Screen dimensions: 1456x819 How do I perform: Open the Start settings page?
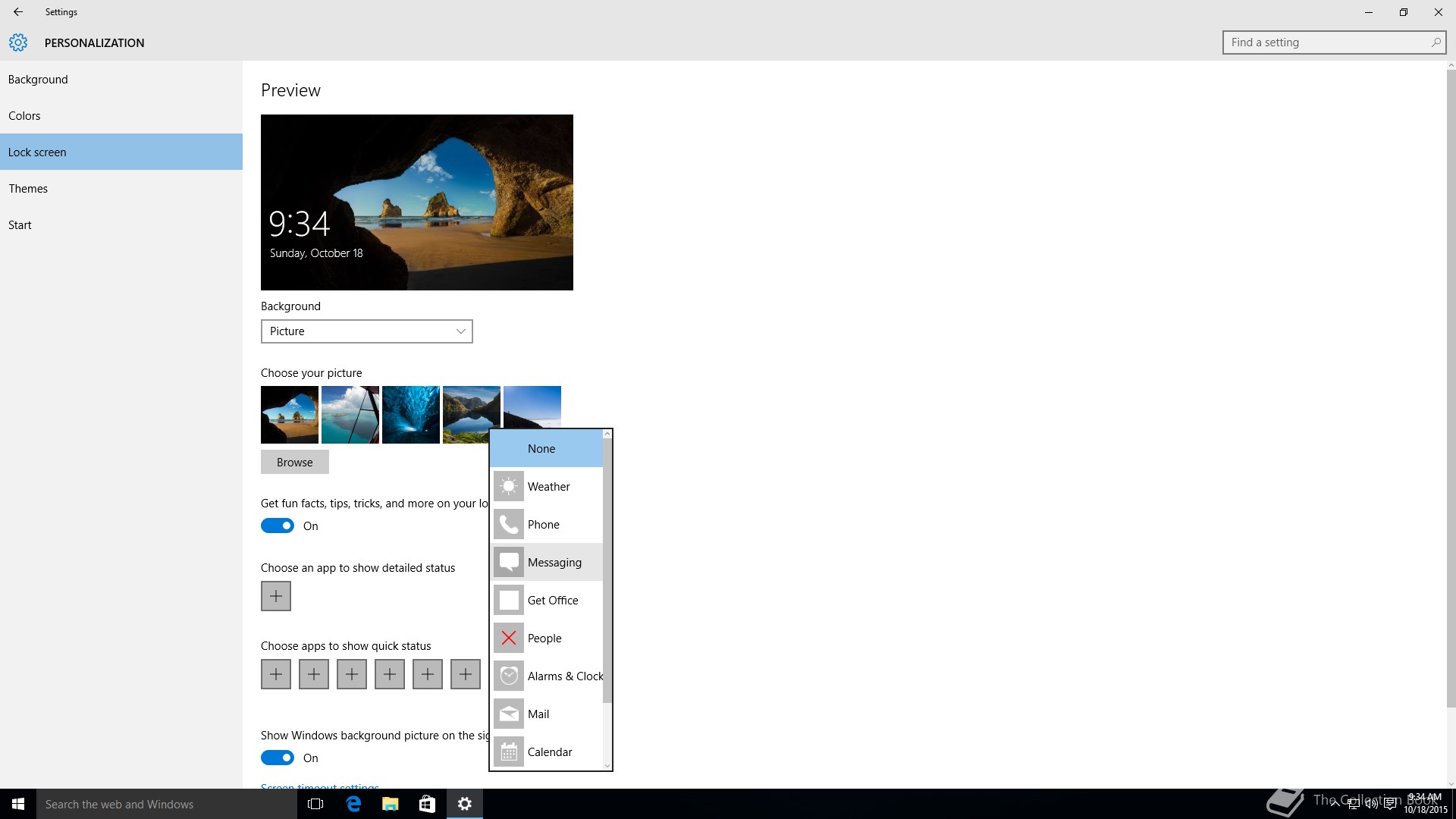[x=121, y=224]
